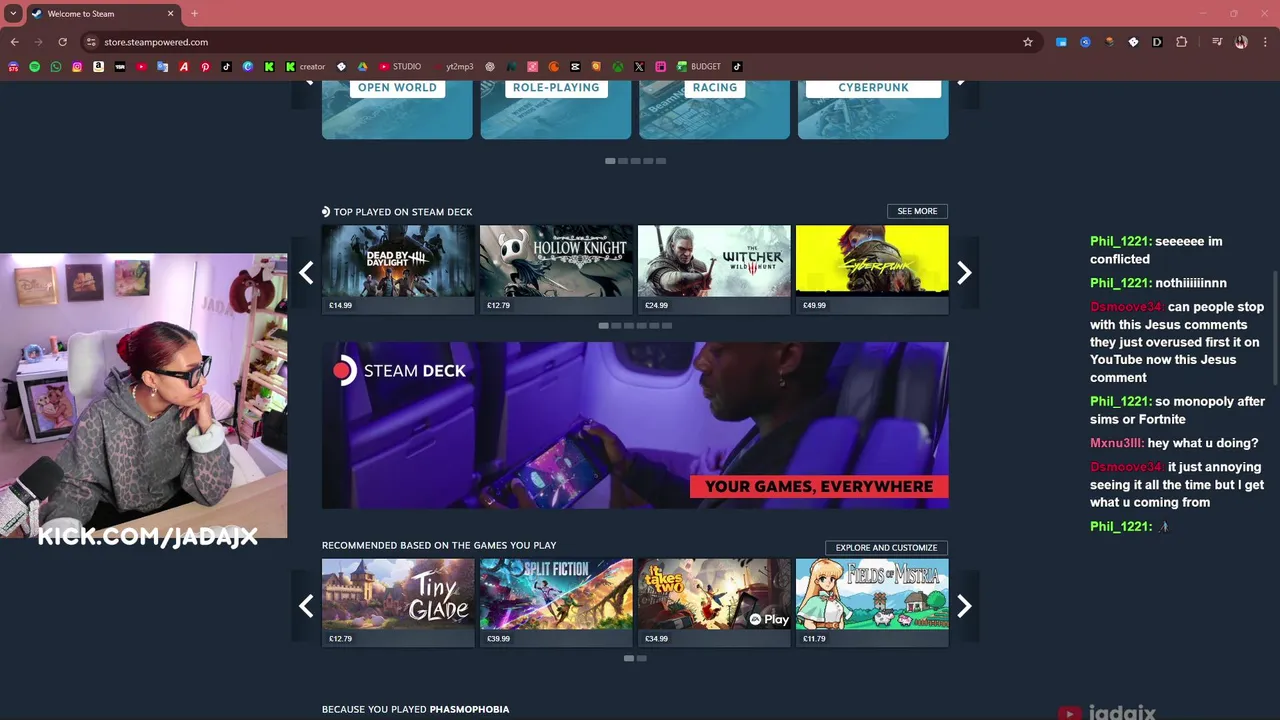The image size is (1280, 720).
Task: Open the Fields of Mistria game card
Action: [872, 603]
